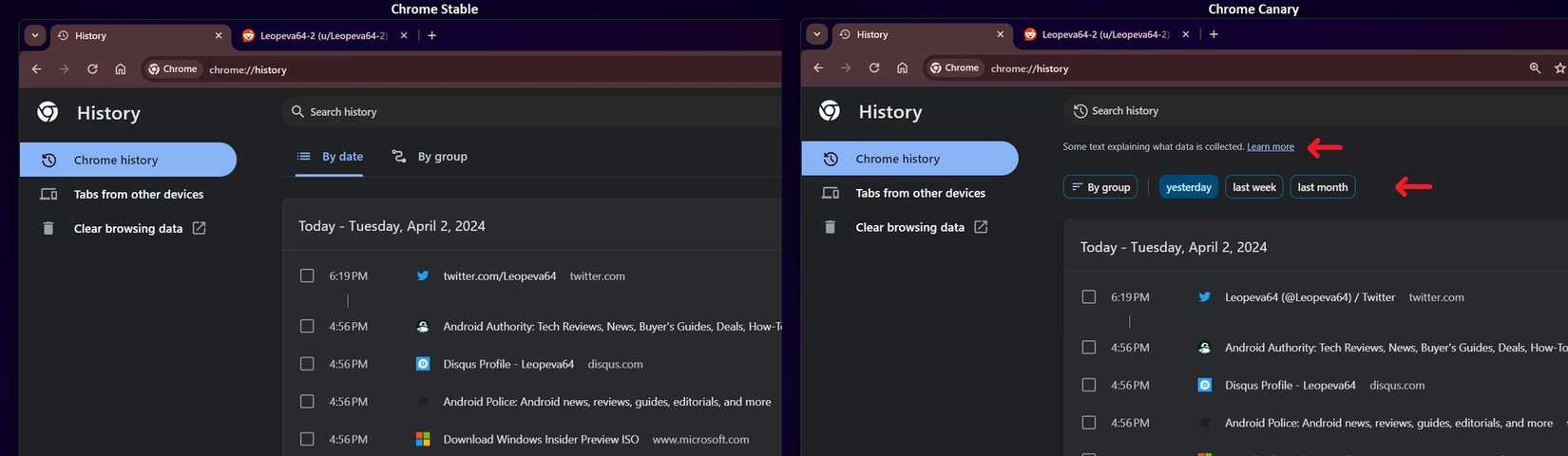Check Disqus Profile entry box in Canary
The height and width of the screenshot is (456, 1568).
pyautogui.click(x=1089, y=385)
